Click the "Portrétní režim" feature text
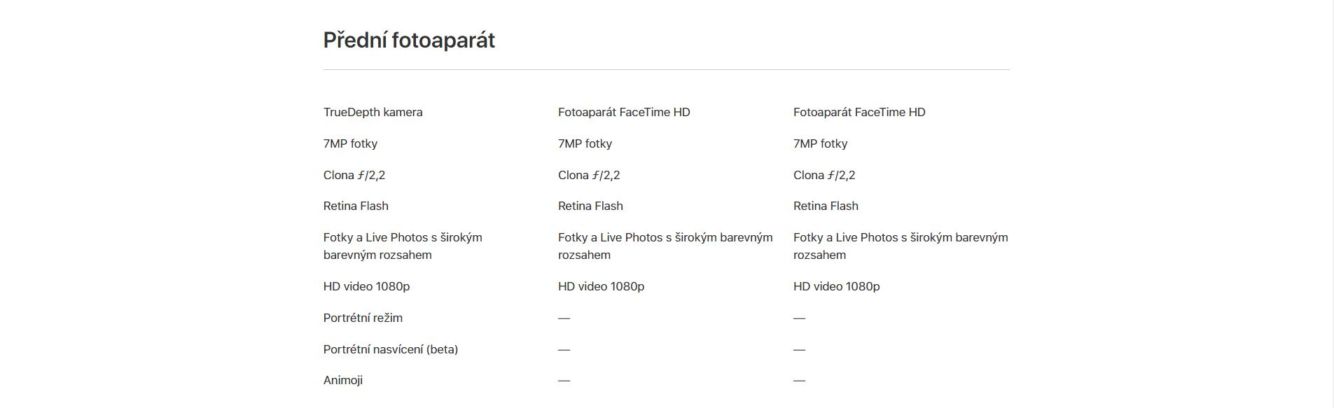 point(363,318)
